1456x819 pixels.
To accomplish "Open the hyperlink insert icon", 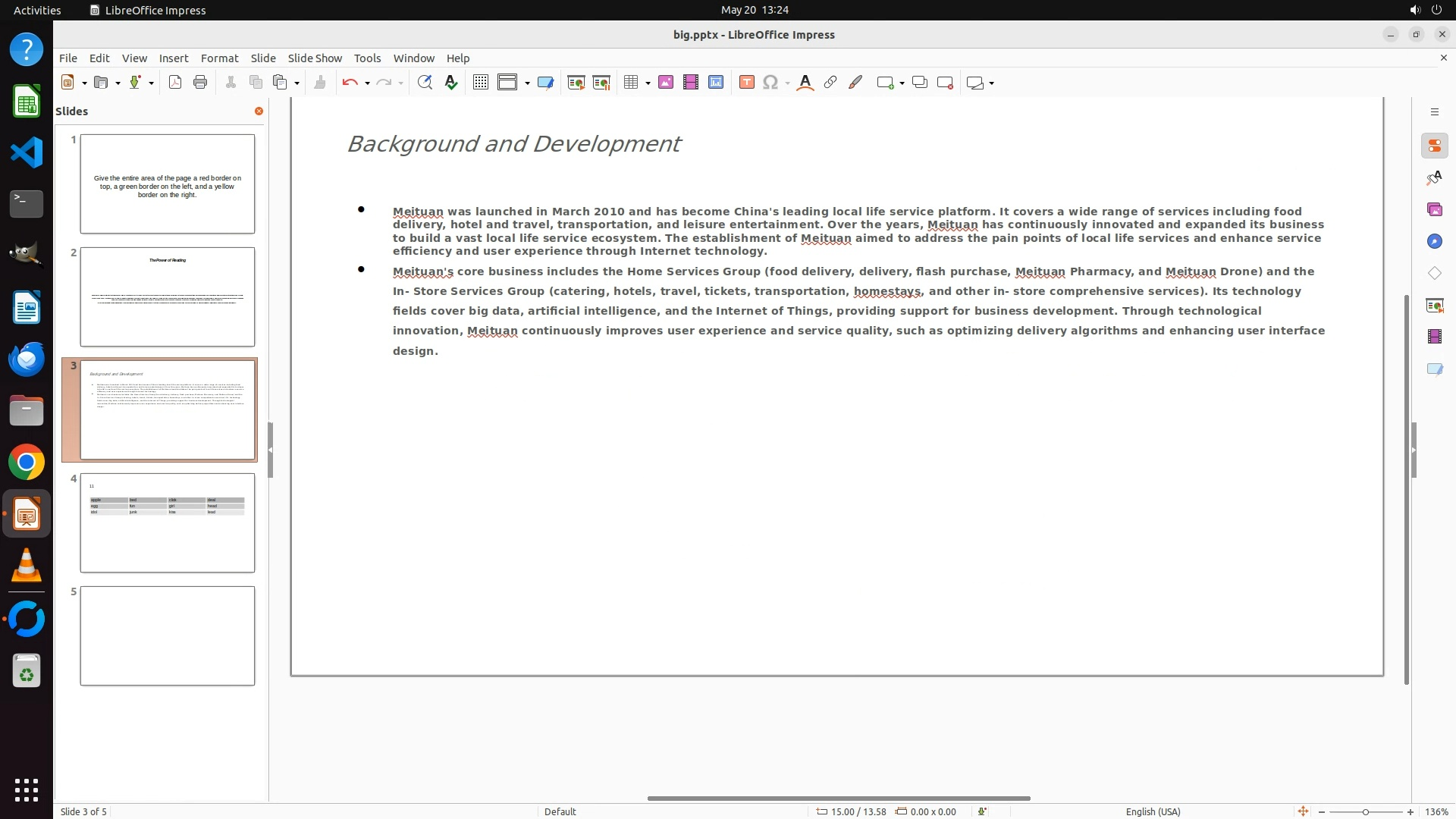I will 830,83.
